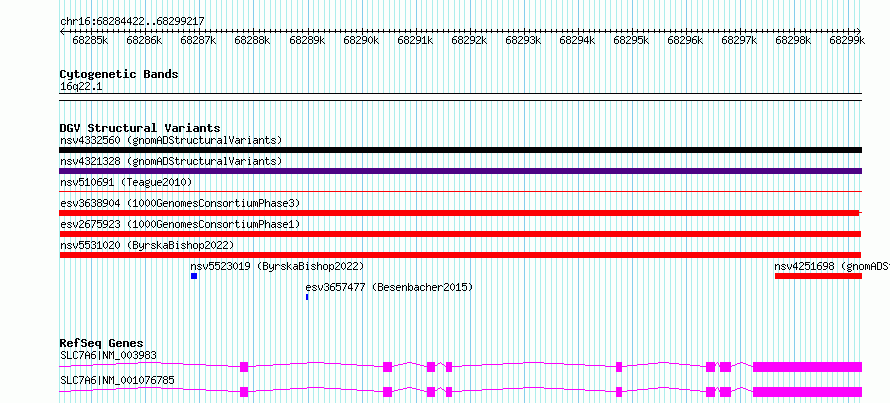
Task: Click the purple nsv4321328 variant bar
Action: (x=460, y=171)
